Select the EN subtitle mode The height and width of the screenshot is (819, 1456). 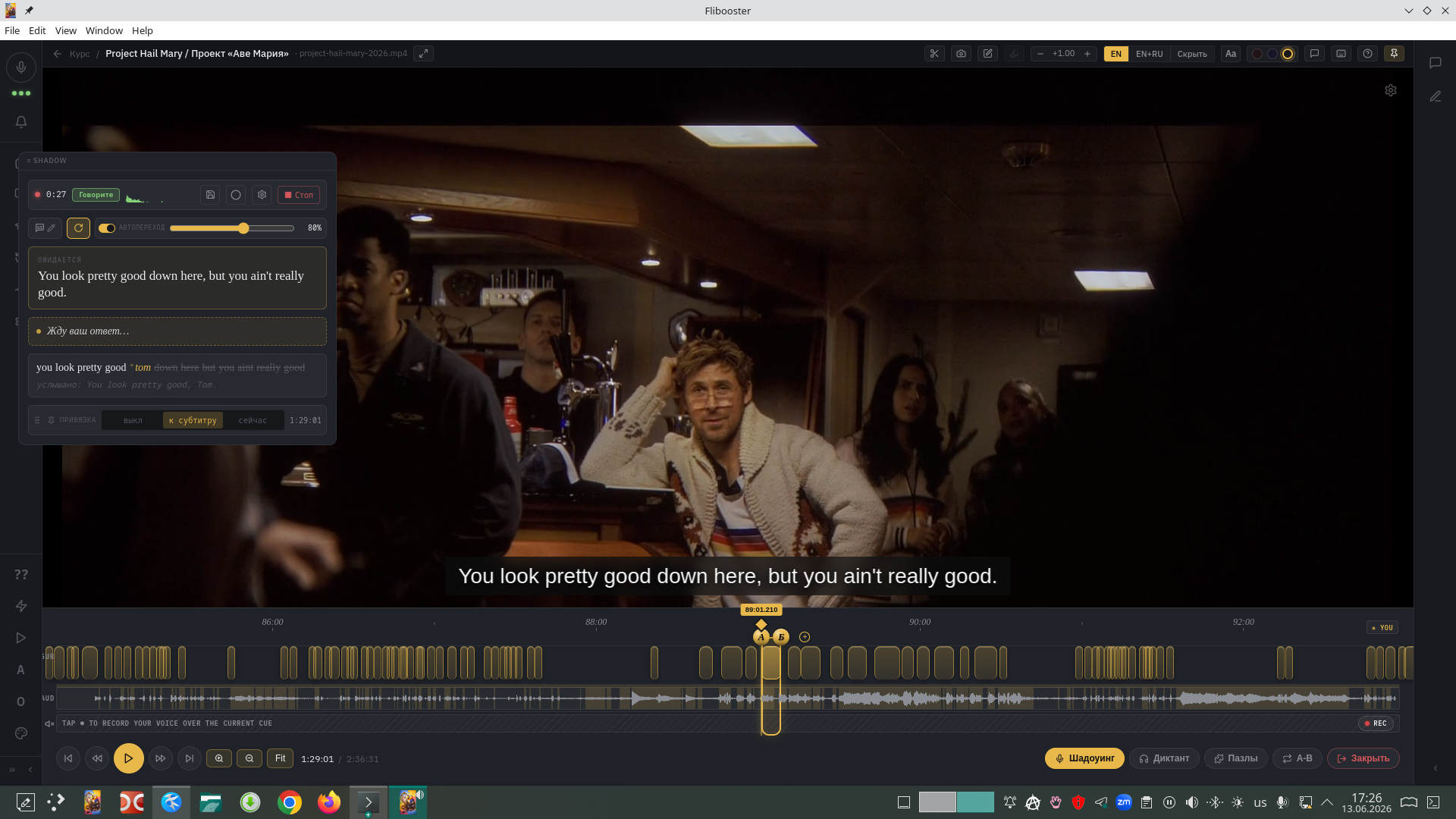click(1116, 54)
